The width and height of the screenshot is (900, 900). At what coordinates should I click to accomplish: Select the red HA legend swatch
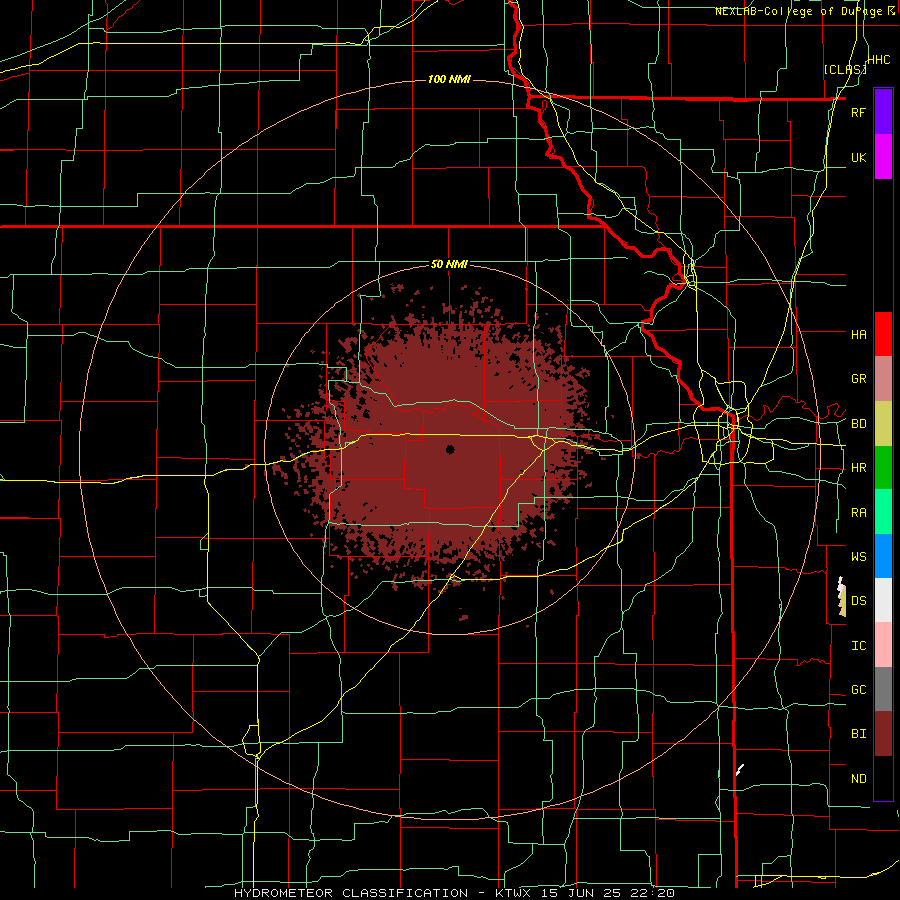[883, 334]
